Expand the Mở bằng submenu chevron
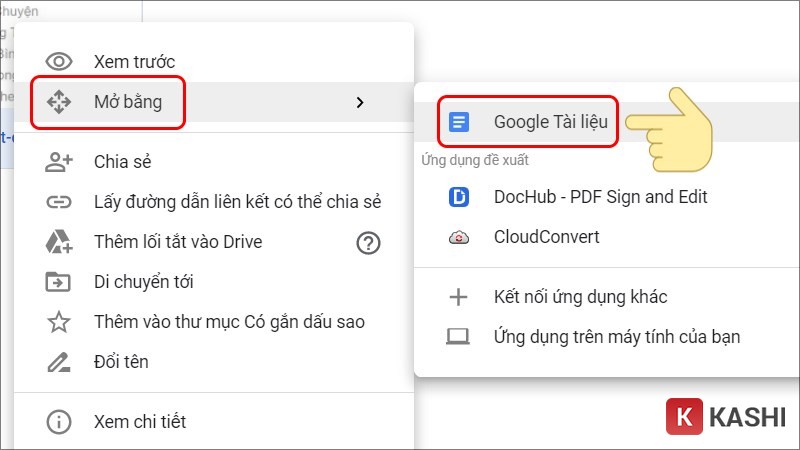This screenshot has width=800, height=450. pos(360,103)
